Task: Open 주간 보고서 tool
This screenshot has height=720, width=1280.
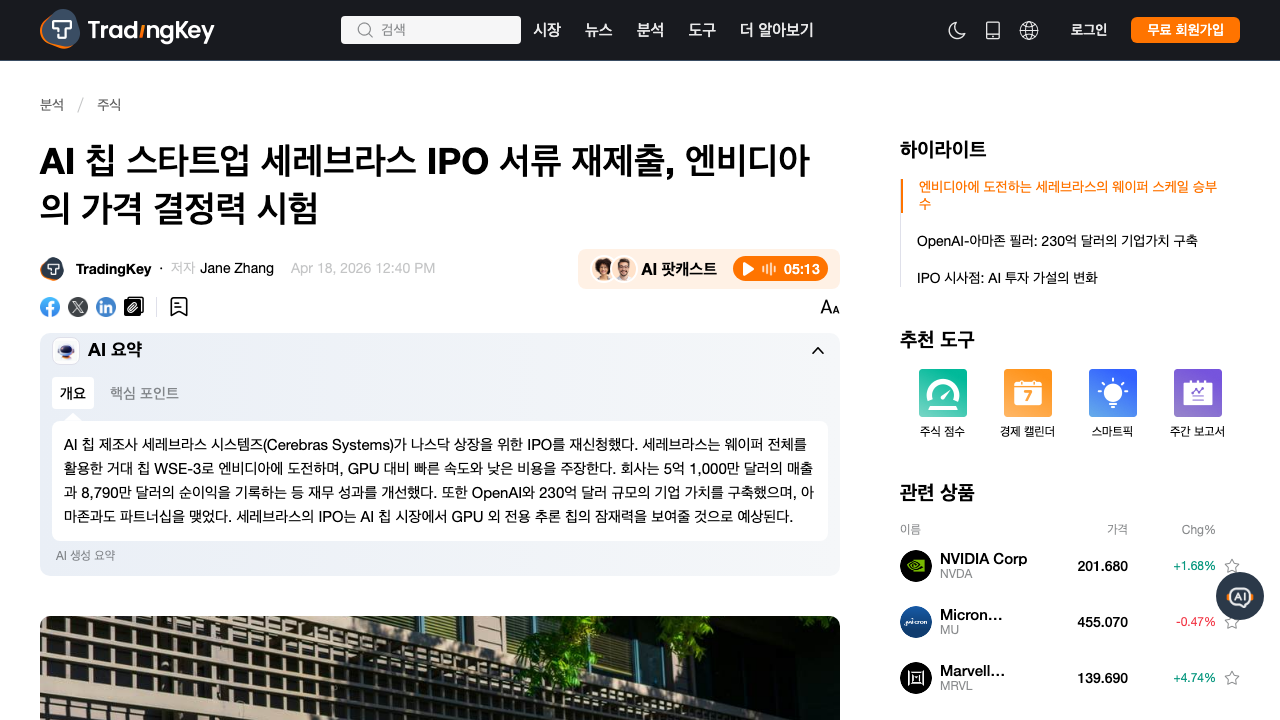Action: click(x=1197, y=404)
